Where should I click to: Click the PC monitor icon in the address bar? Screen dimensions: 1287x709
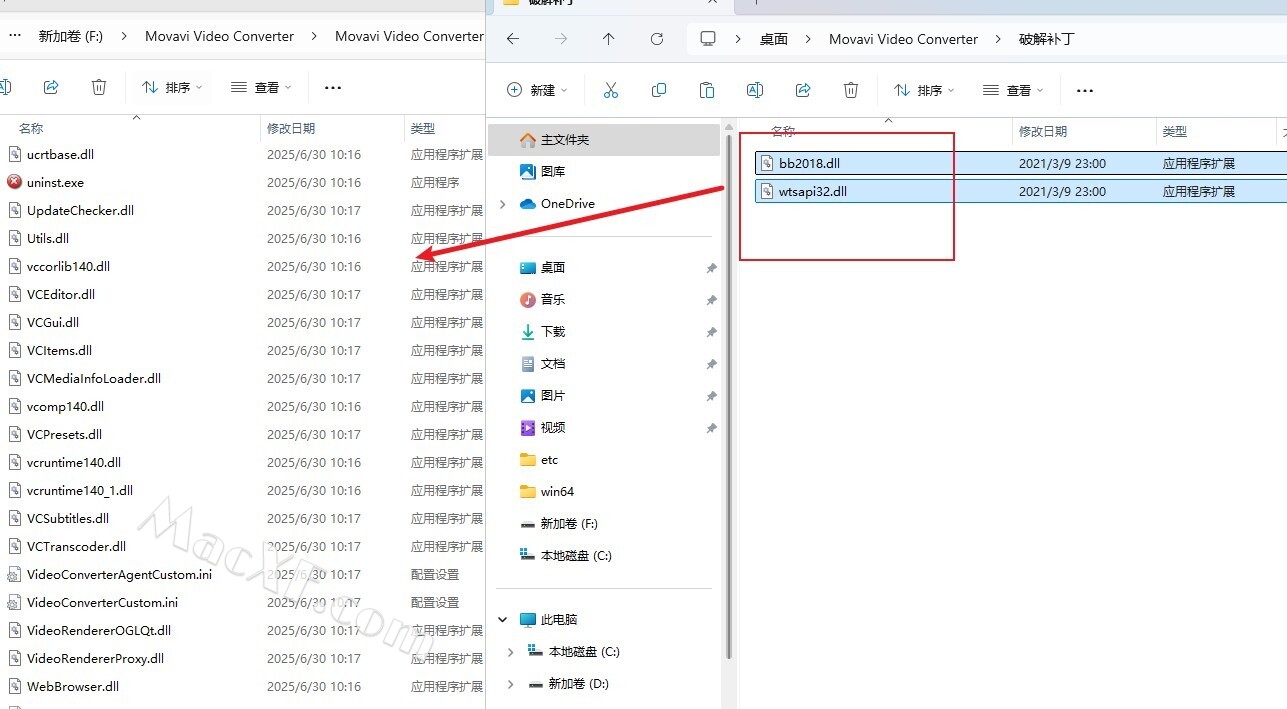click(x=708, y=39)
